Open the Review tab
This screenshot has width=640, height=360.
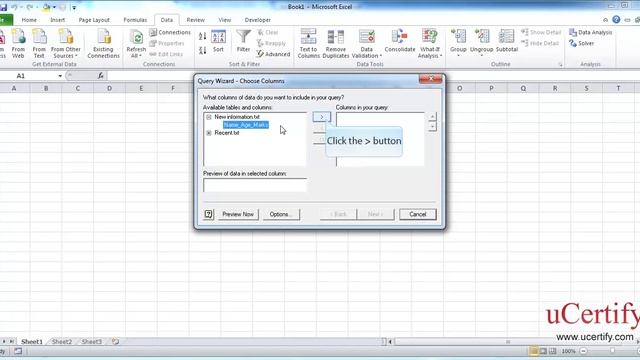[x=196, y=20]
